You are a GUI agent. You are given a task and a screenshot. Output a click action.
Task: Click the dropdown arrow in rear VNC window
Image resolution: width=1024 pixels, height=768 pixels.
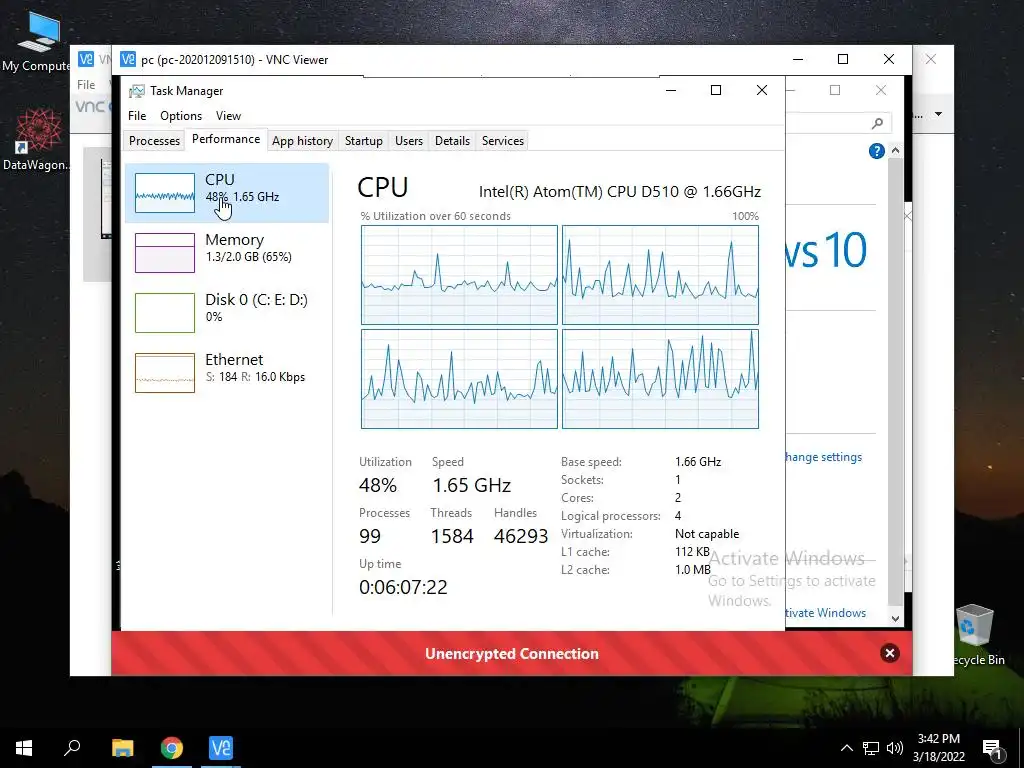938,114
